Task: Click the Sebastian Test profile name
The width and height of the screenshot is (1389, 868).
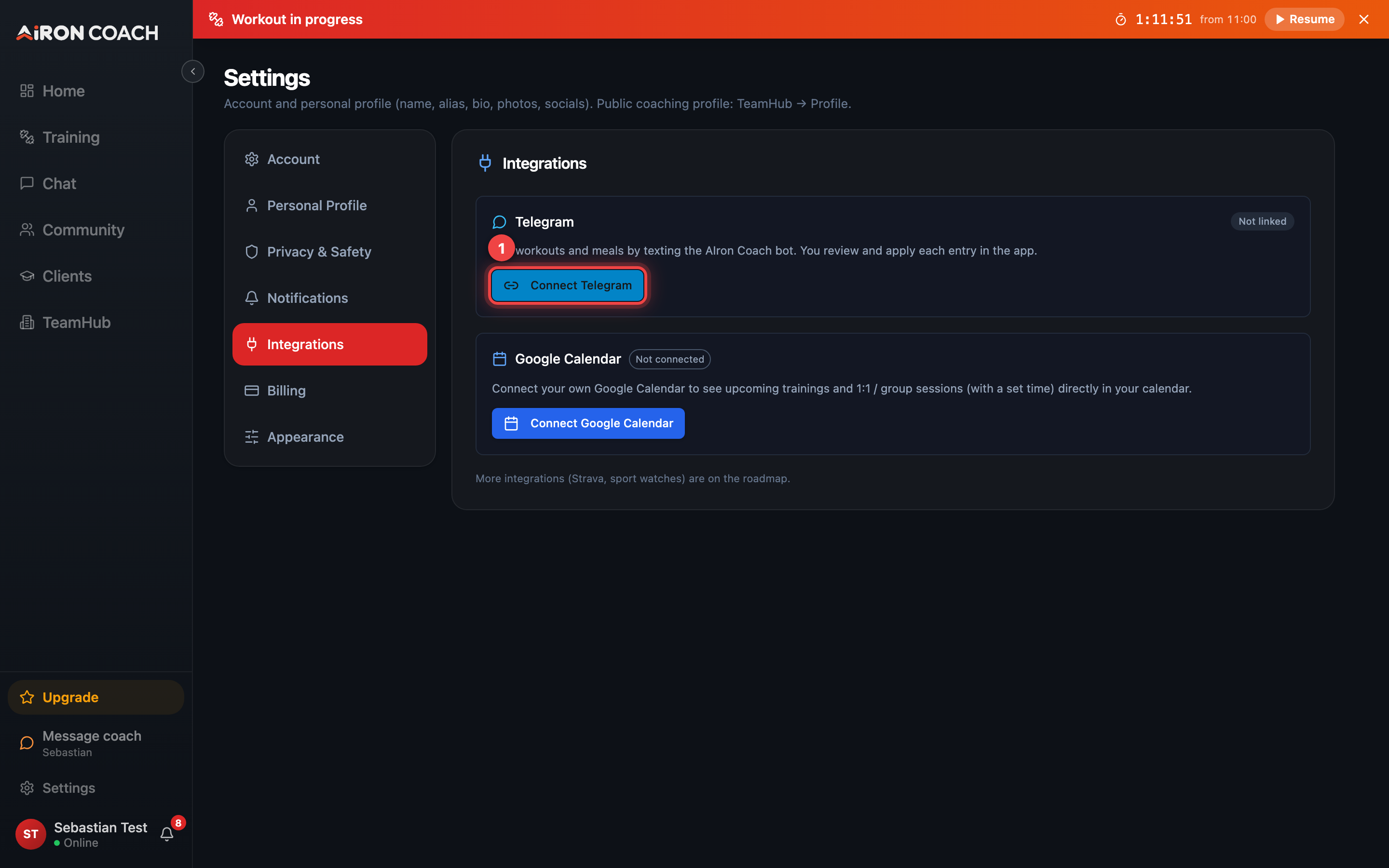Action: click(x=100, y=827)
